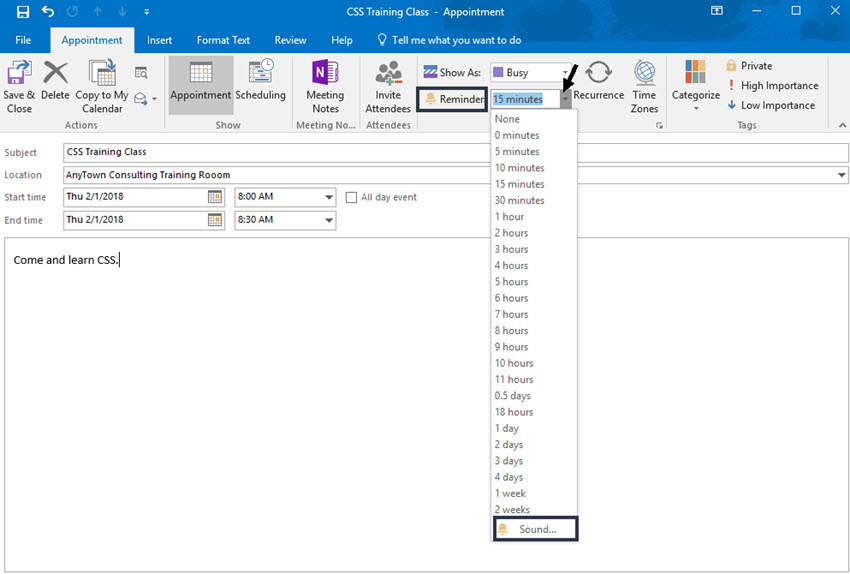Delete this appointment

(55, 80)
